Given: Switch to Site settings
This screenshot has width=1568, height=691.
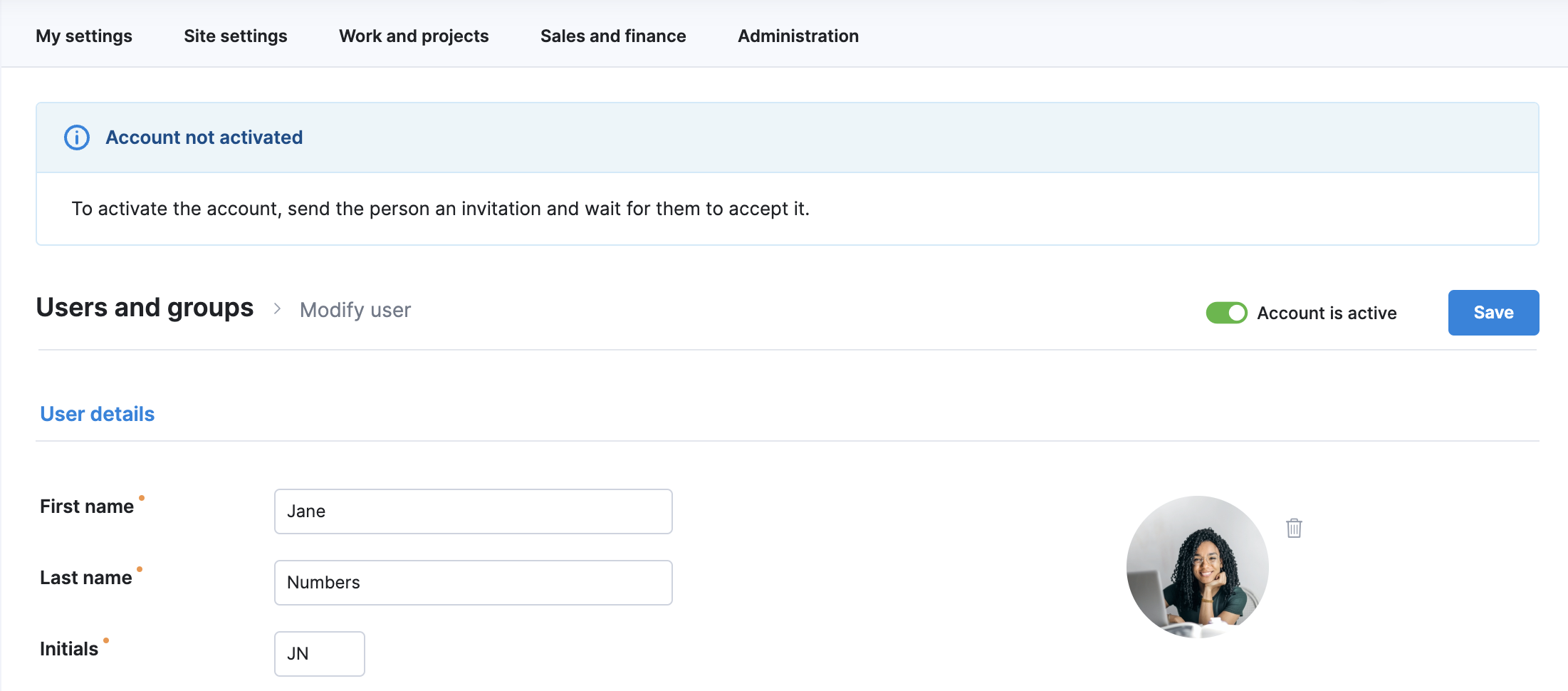Looking at the screenshot, I should click(x=235, y=36).
